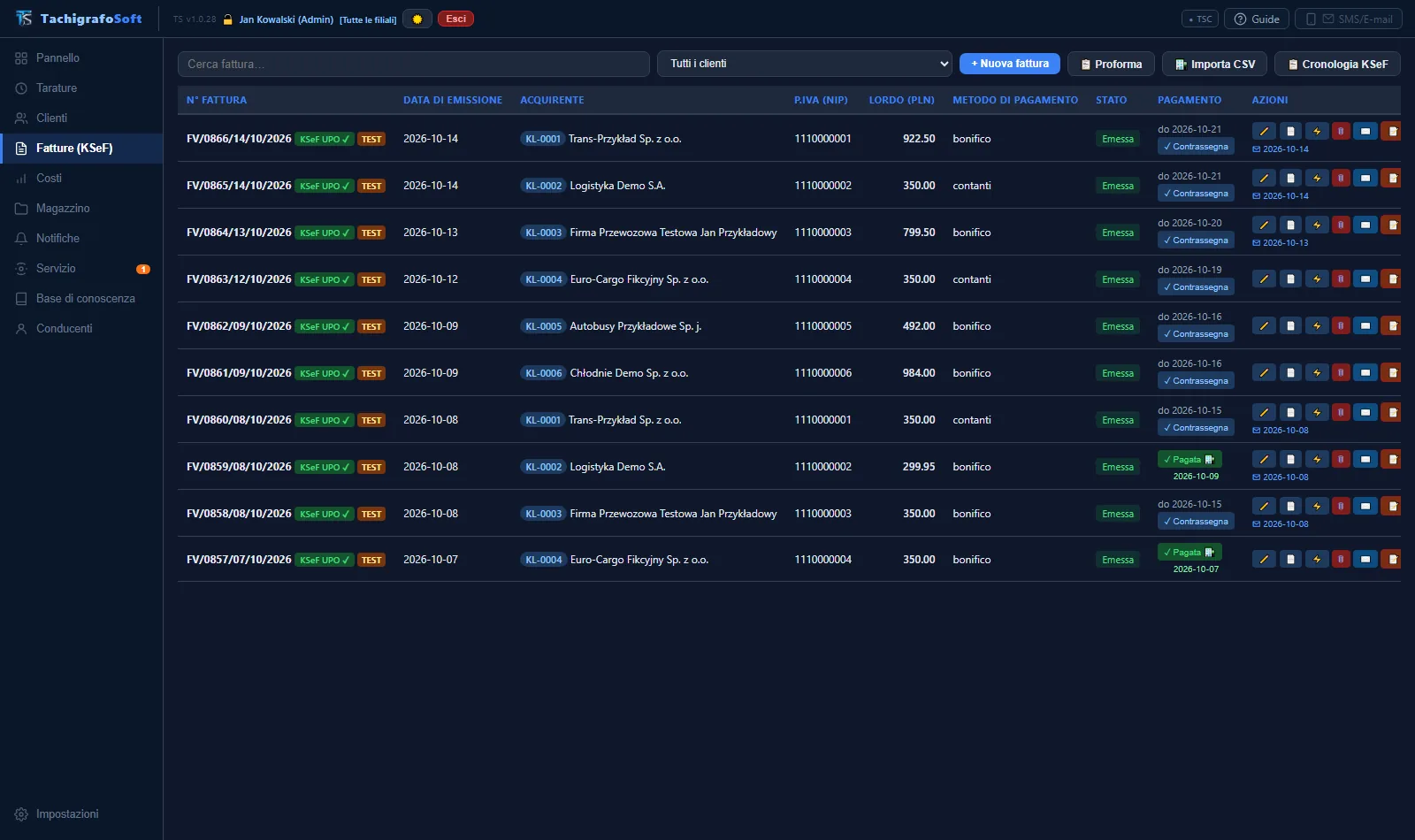
Task: Open Impostazioni at the sidebar bottom
Action: click(x=81, y=814)
